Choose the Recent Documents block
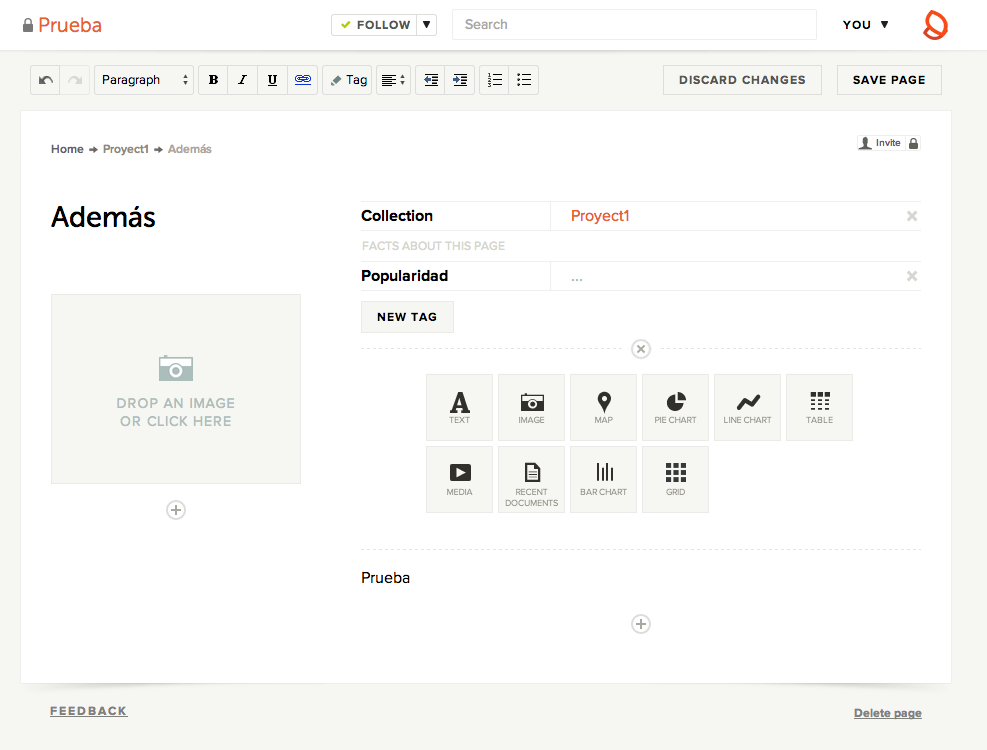 coord(531,479)
